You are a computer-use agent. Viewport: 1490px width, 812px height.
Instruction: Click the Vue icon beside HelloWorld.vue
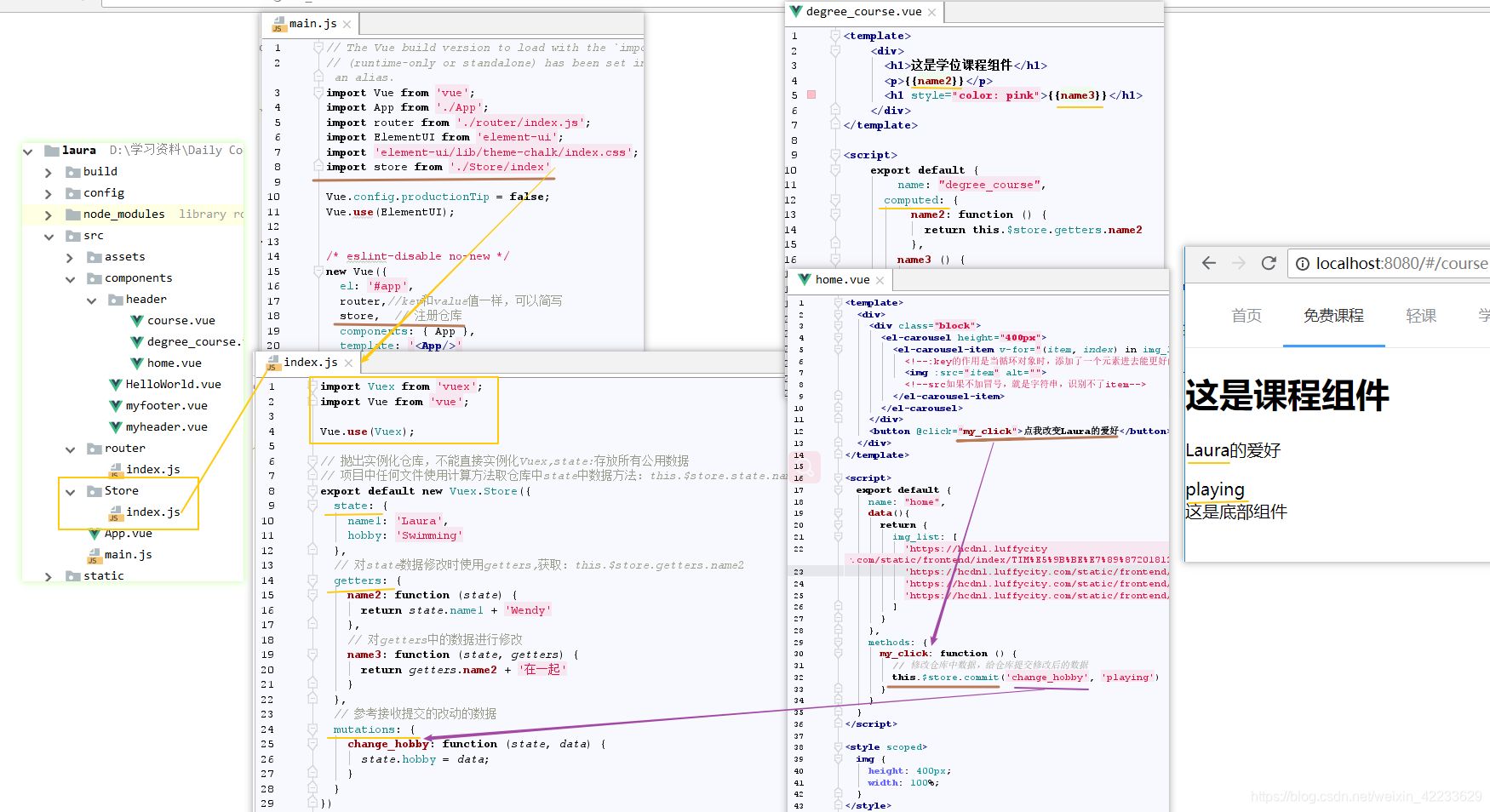(115, 385)
